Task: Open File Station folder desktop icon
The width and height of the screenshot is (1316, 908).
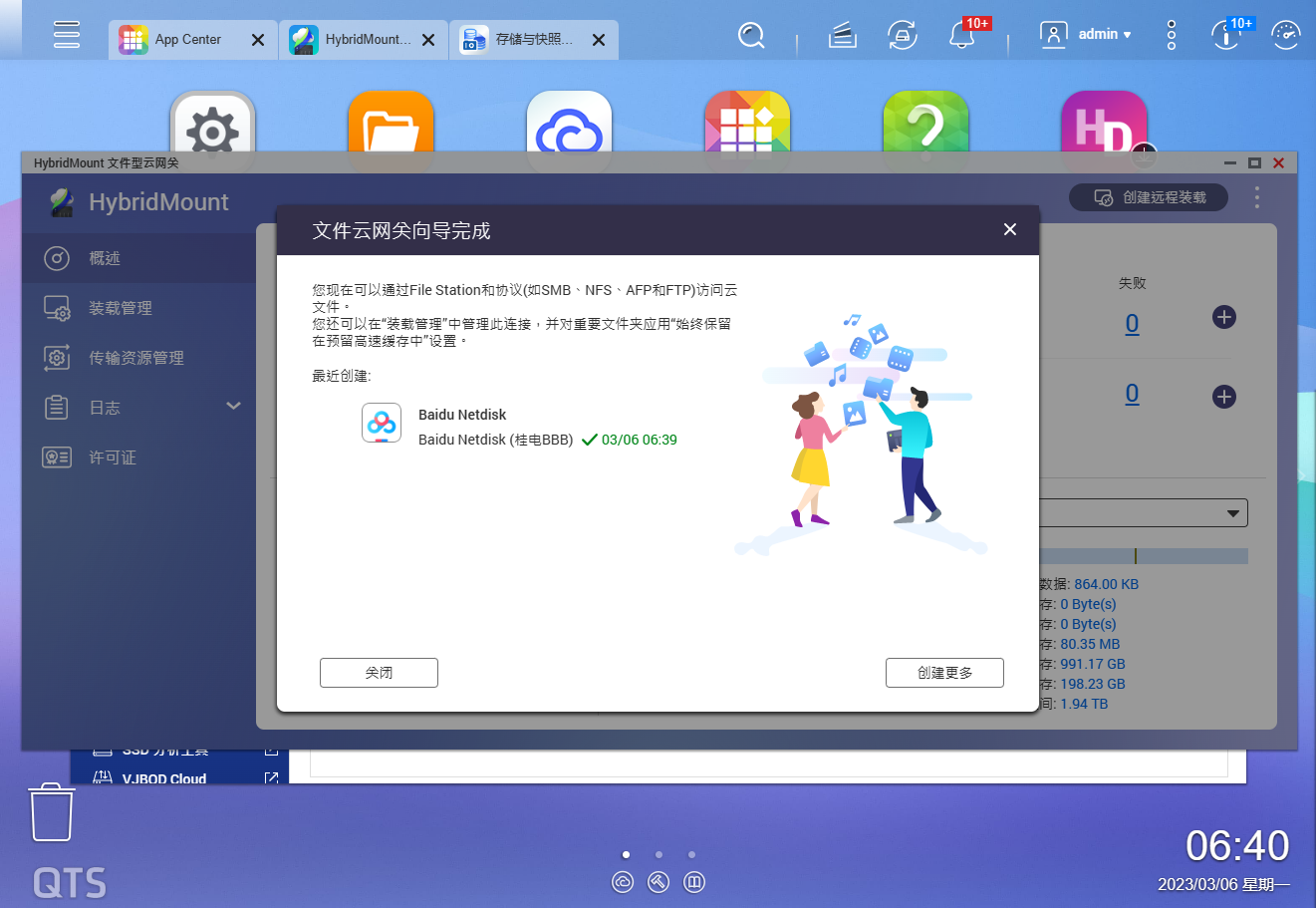Action: (x=391, y=122)
